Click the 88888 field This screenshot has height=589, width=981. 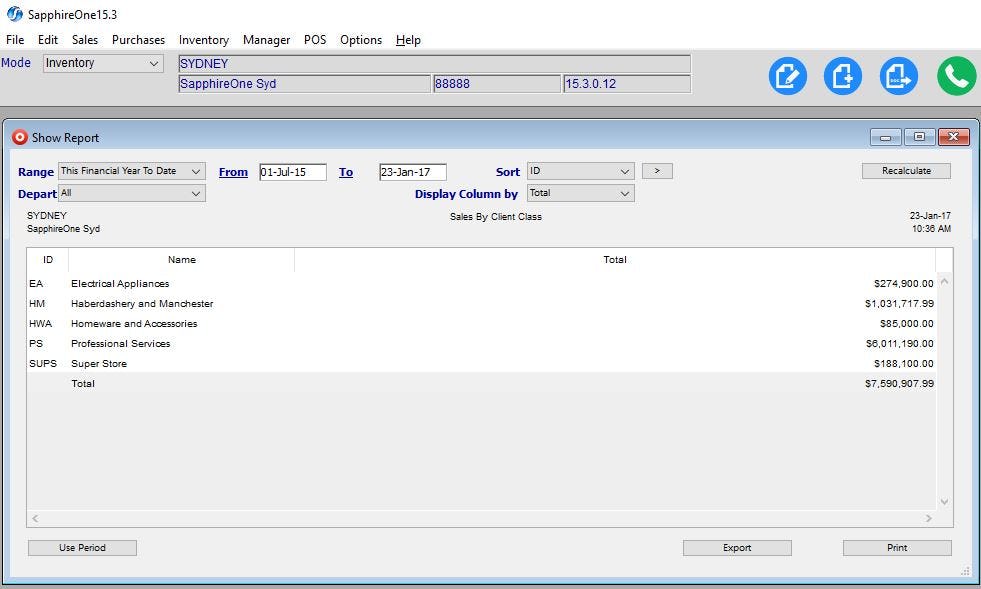click(x=496, y=84)
